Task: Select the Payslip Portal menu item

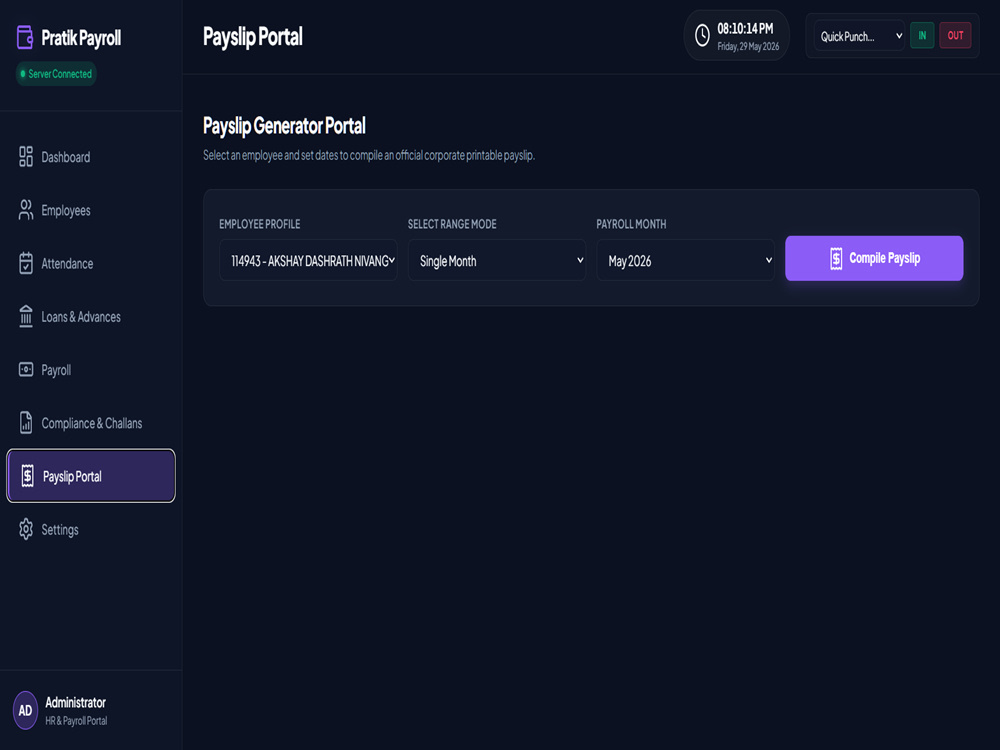Action: click(x=91, y=476)
